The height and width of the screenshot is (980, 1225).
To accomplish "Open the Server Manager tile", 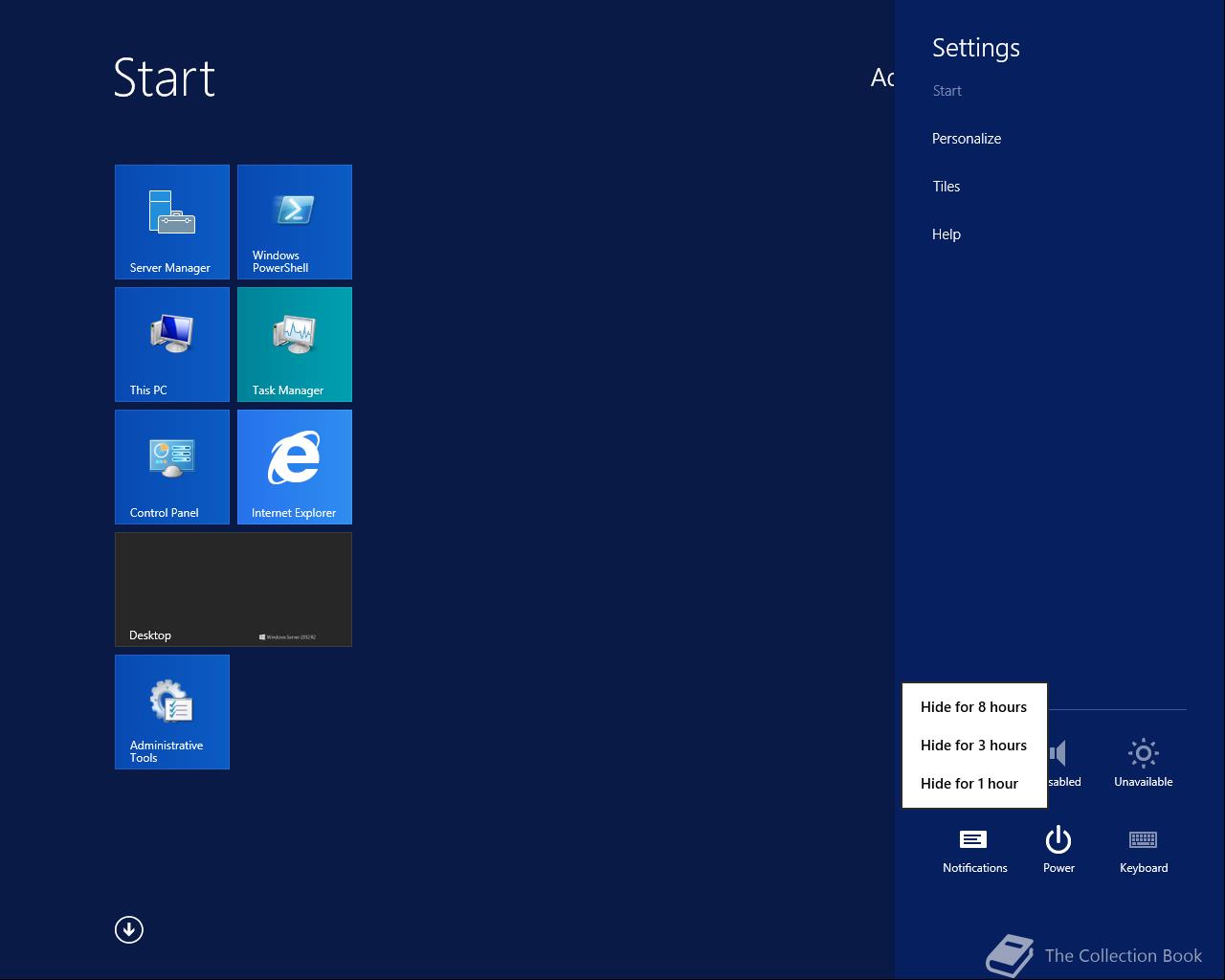I will (172, 222).
